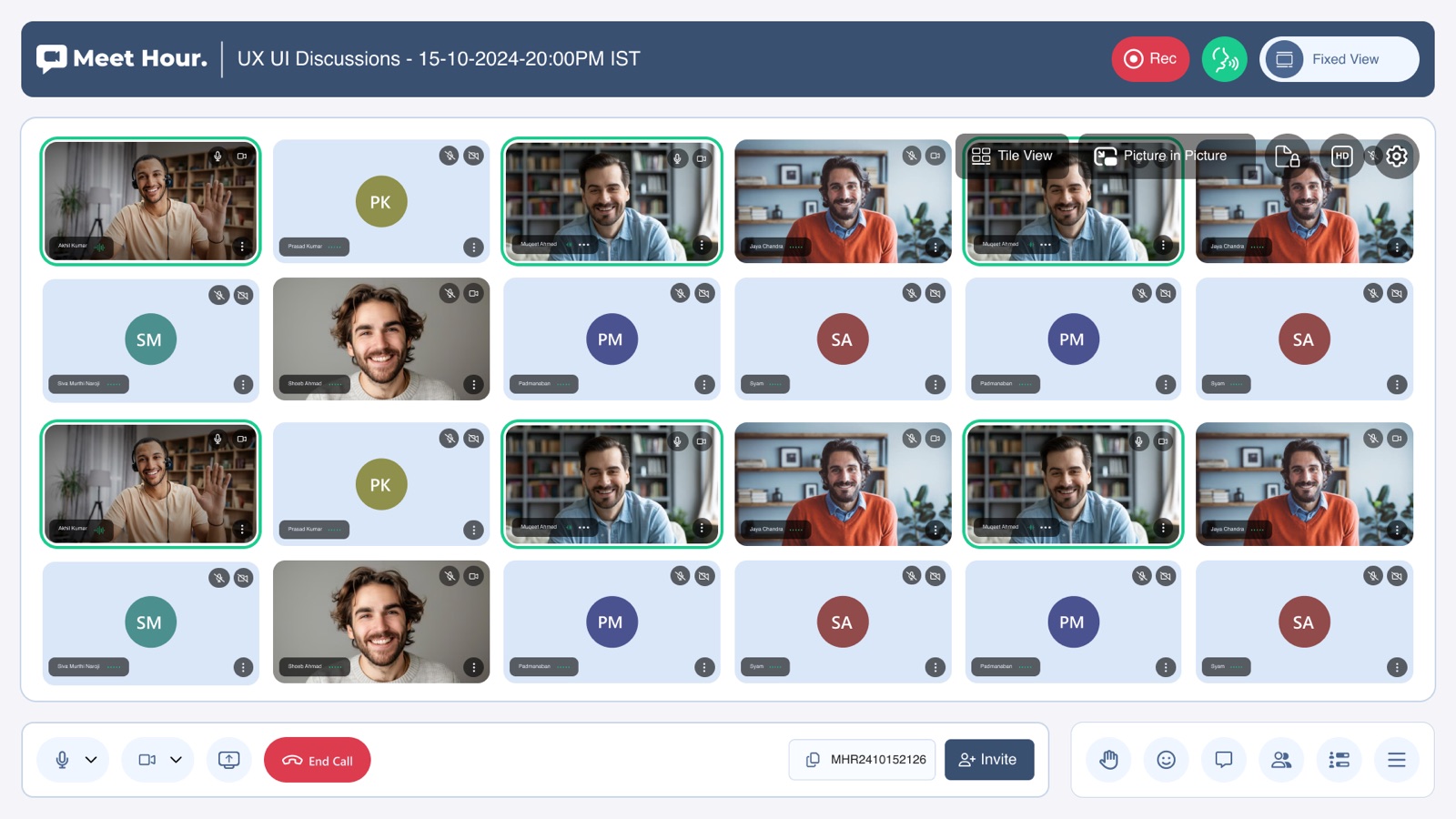Invite participants with the Invite button

coord(989,760)
